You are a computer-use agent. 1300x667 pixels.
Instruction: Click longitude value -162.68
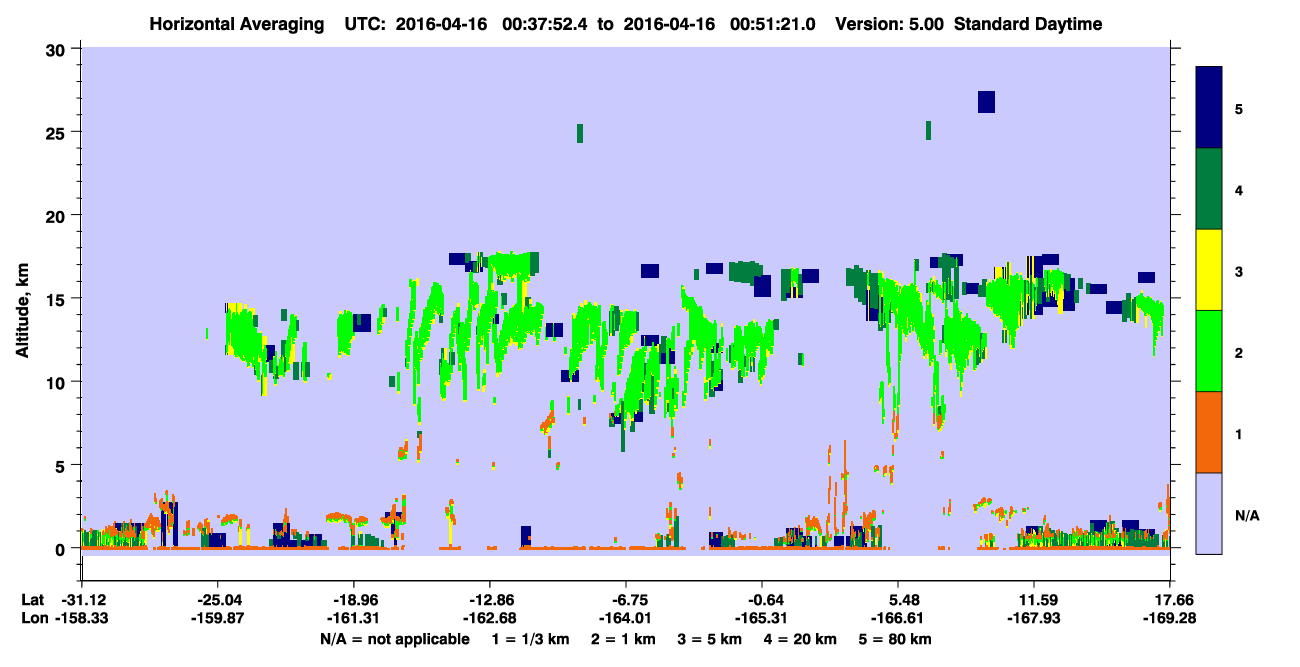tap(489, 619)
